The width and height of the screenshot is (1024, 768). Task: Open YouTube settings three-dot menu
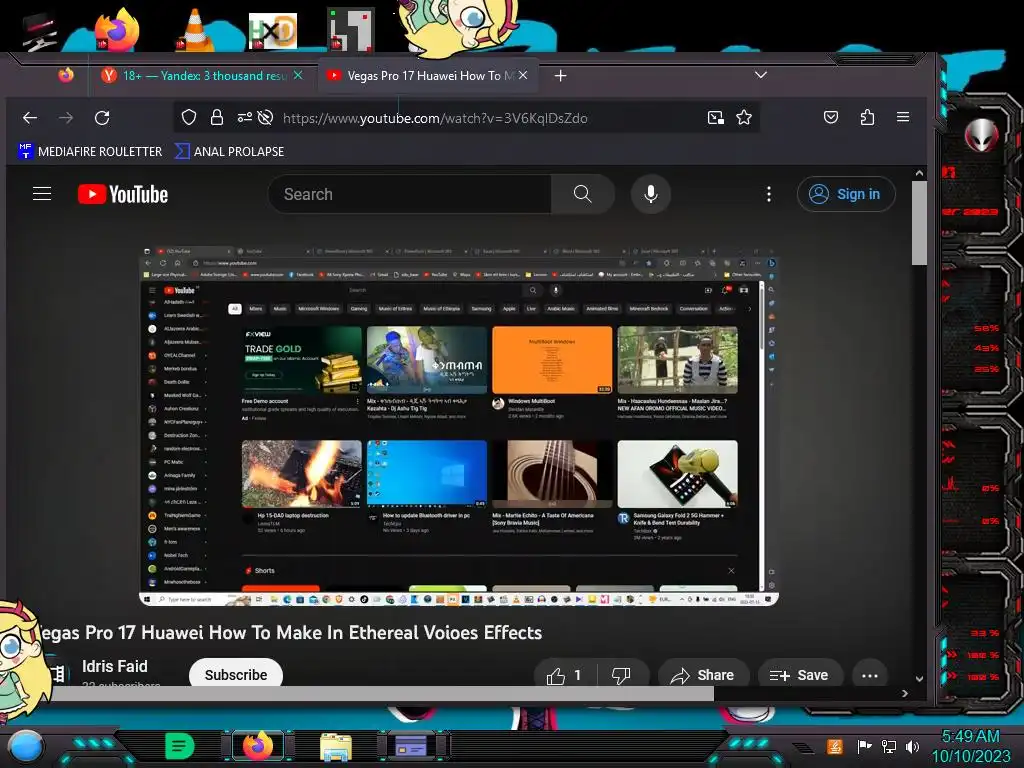(x=769, y=194)
